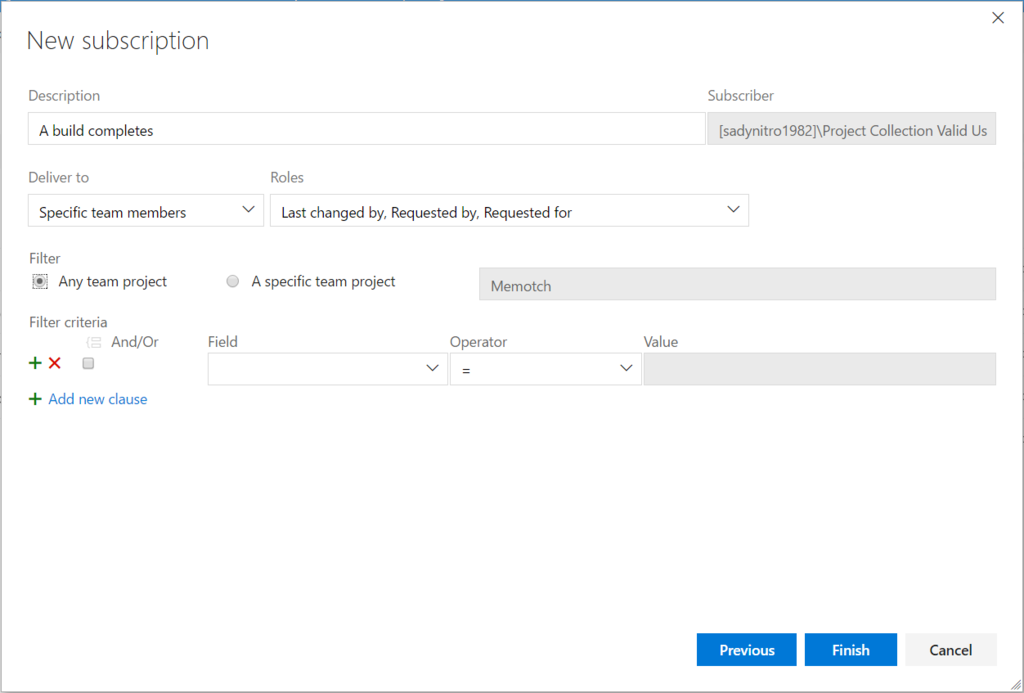This screenshot has width=1024, height=693.
Task: Click the Description text field
Action: click(x=366, y=130)
